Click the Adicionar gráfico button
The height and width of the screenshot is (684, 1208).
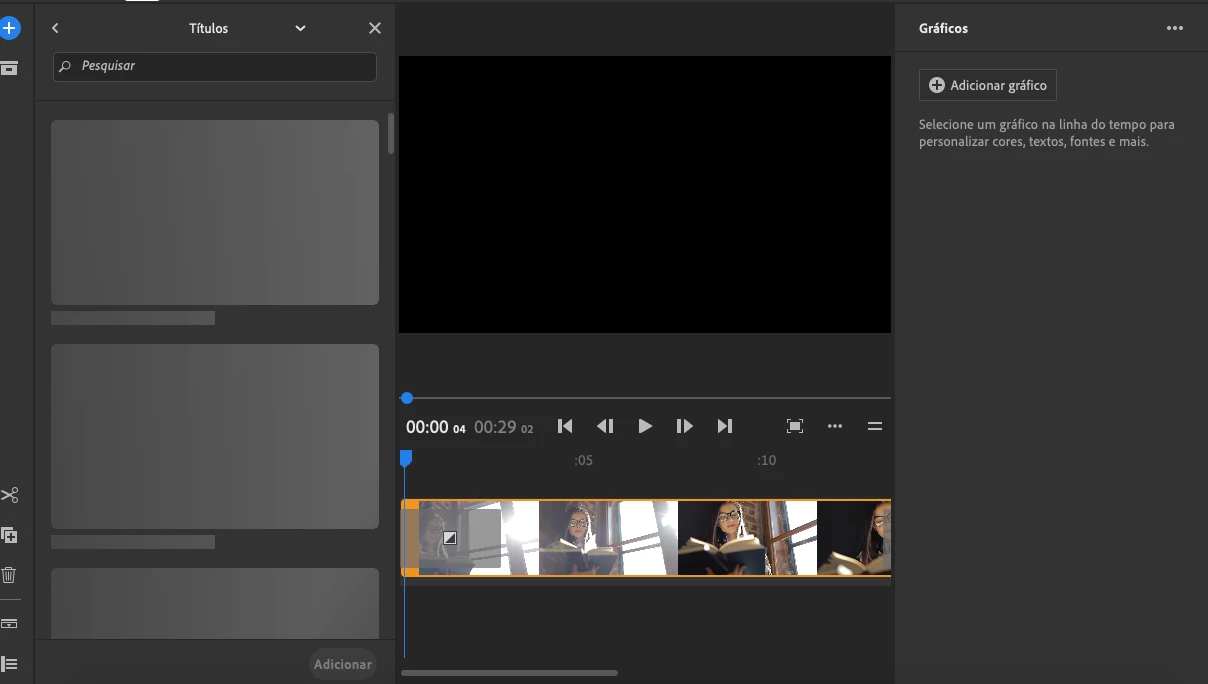988,85
